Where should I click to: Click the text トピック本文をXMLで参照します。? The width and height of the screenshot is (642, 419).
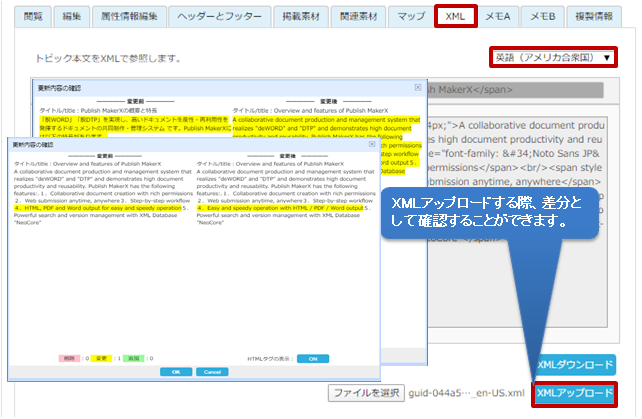pyautogui.click(x=109, y=59)
